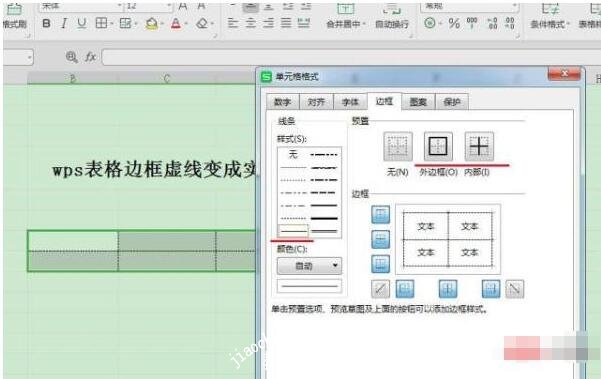Toggle the left border button
The image size is (601, 379).
(x=405, y=289)
